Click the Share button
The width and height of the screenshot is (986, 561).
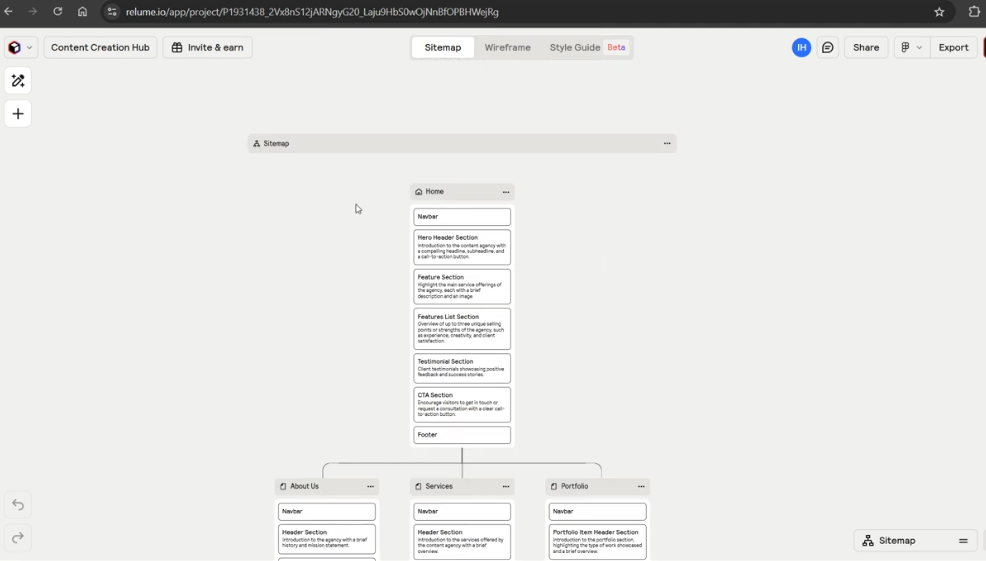866,48
